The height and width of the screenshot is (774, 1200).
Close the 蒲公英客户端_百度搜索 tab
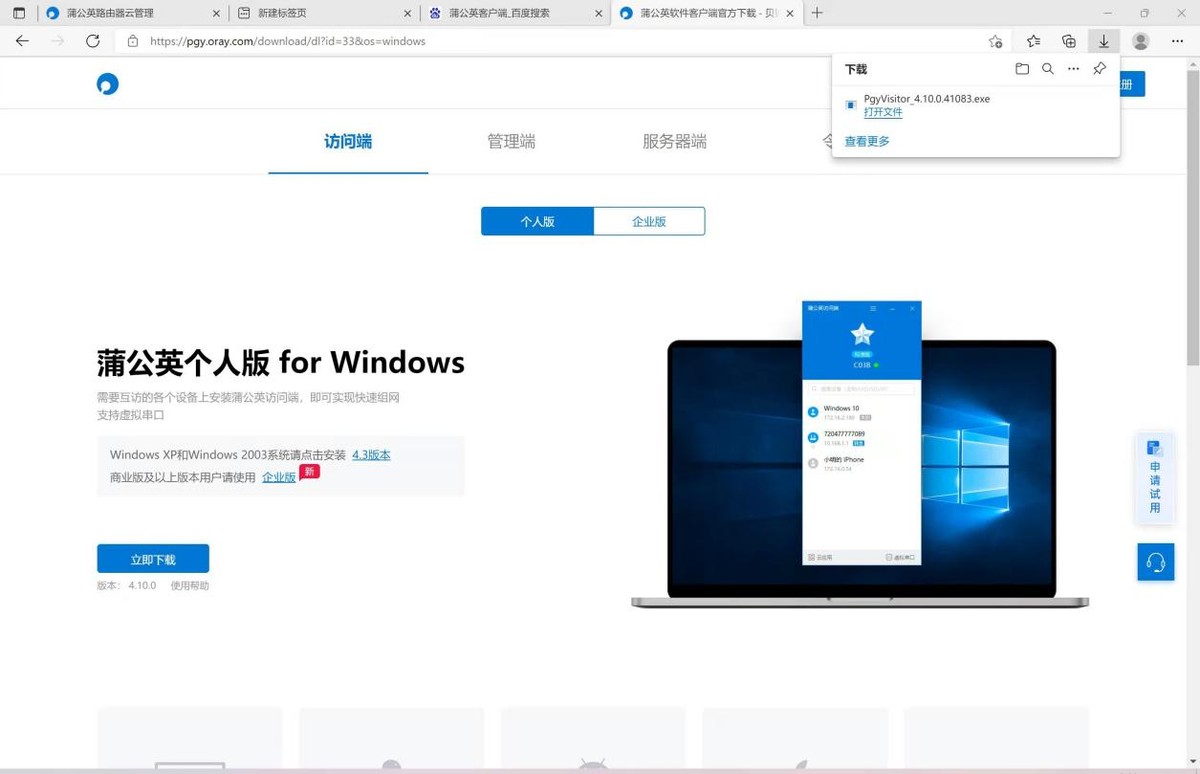tap(598, 13)
